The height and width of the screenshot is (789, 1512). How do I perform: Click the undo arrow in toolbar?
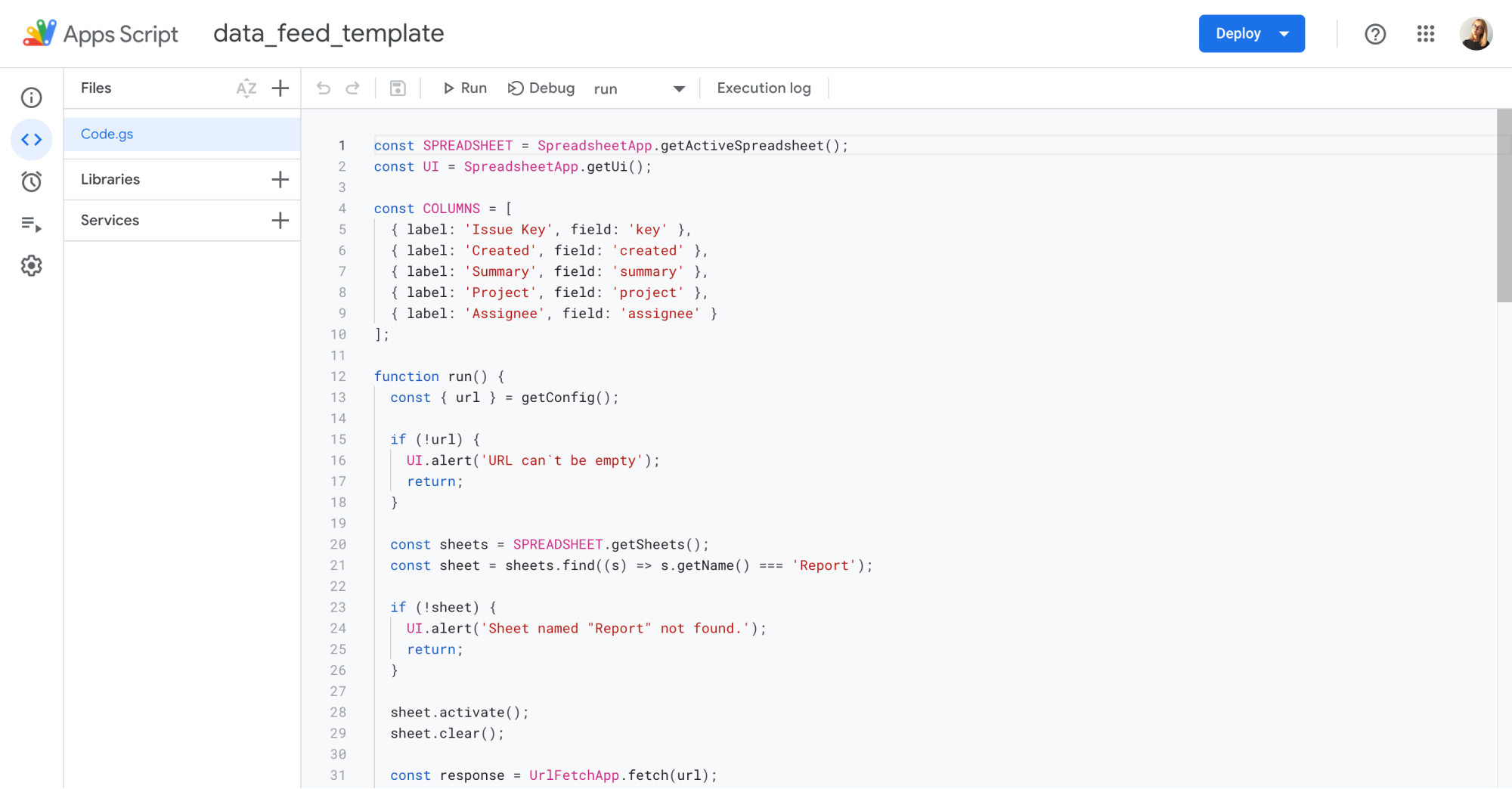tap(324, 88)
